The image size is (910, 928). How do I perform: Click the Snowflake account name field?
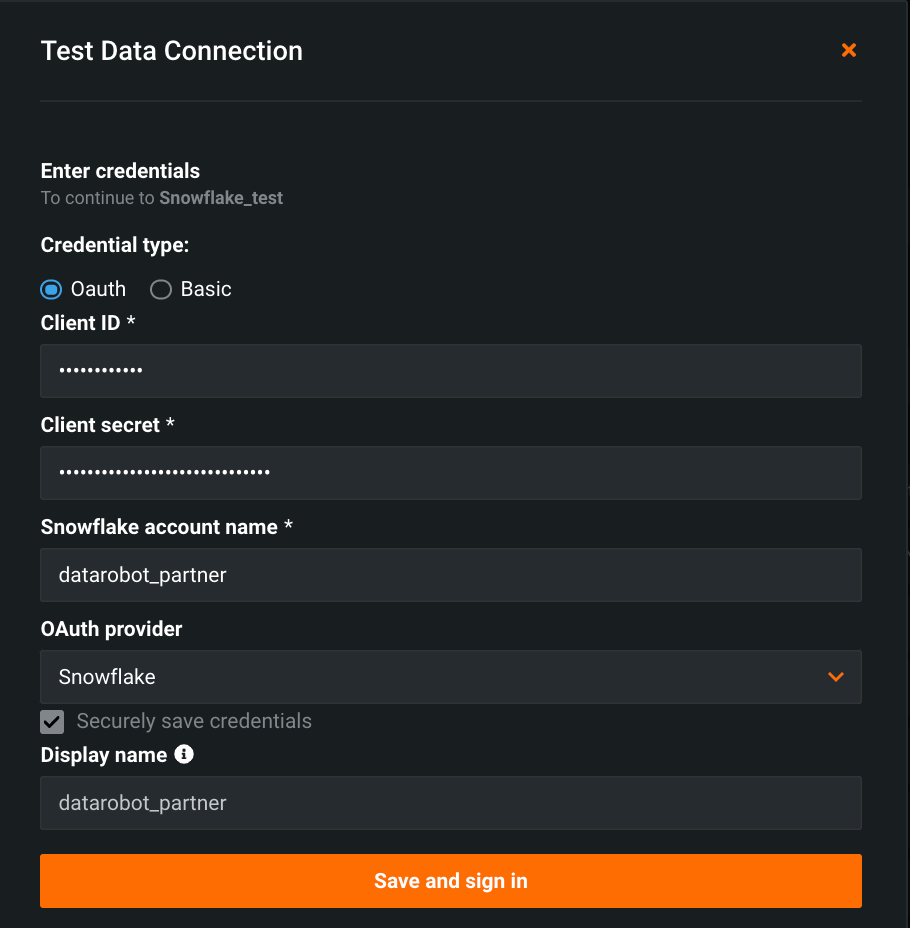click(450, 575)
